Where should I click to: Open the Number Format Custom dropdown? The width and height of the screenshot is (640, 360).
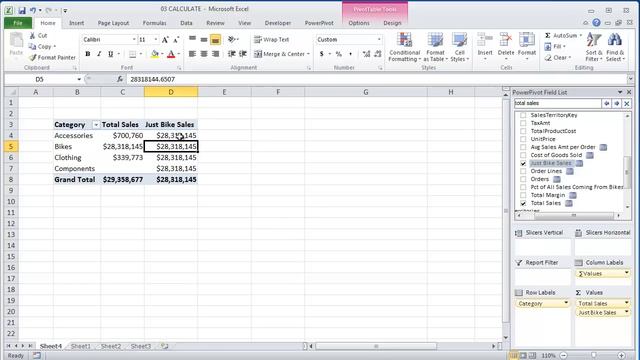(x=379, y=40)
